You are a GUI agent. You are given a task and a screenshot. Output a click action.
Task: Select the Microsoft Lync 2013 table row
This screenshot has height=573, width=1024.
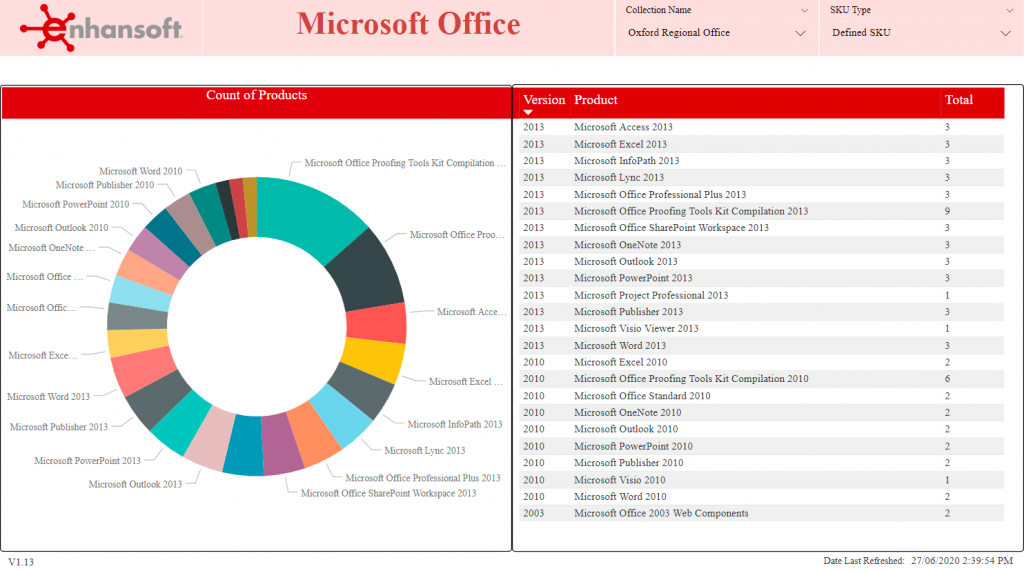(761, 178)
